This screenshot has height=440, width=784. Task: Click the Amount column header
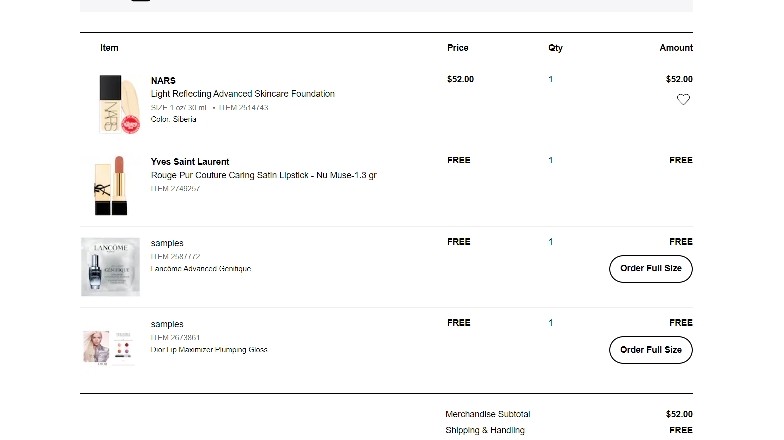(676, 48)
